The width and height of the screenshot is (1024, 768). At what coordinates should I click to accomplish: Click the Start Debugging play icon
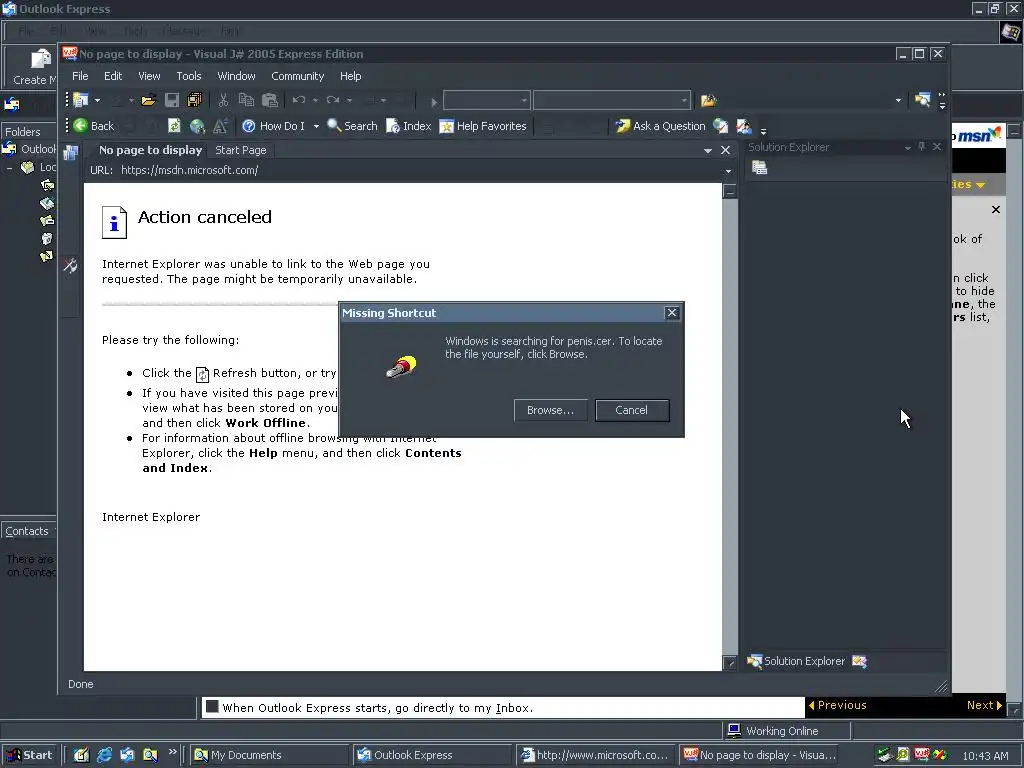433,101
